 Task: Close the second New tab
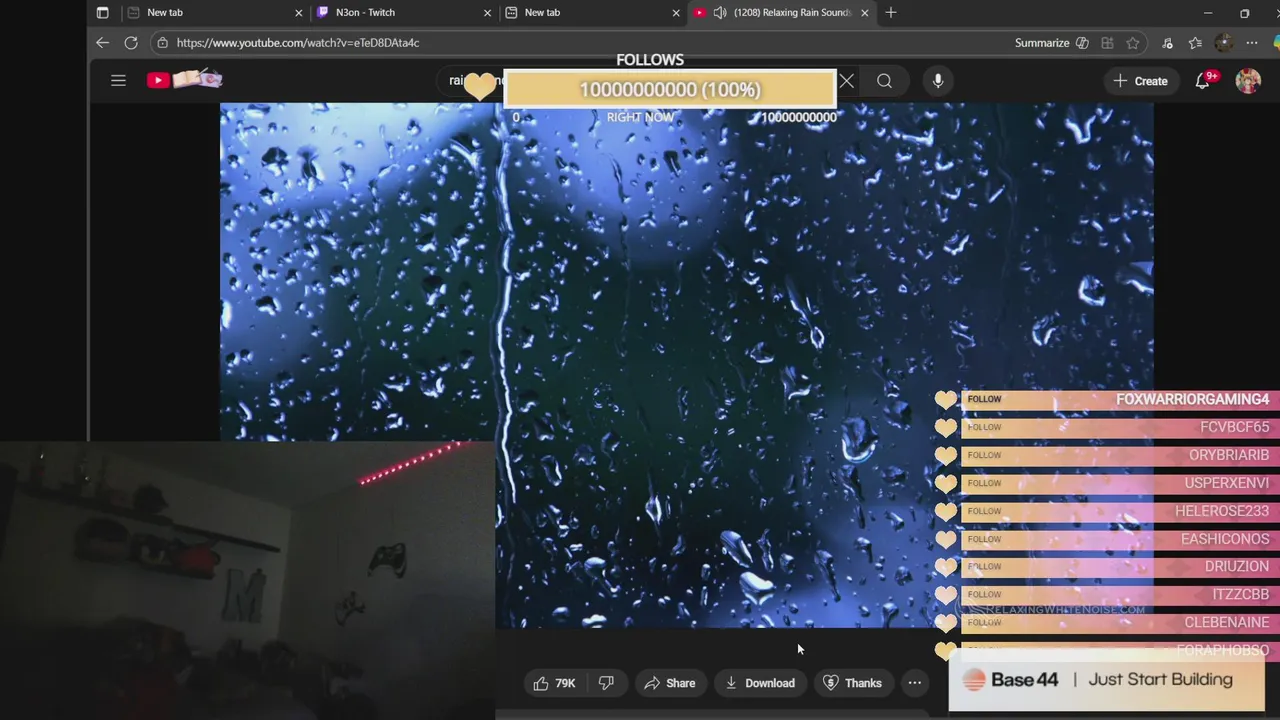(x=676, y=13)
